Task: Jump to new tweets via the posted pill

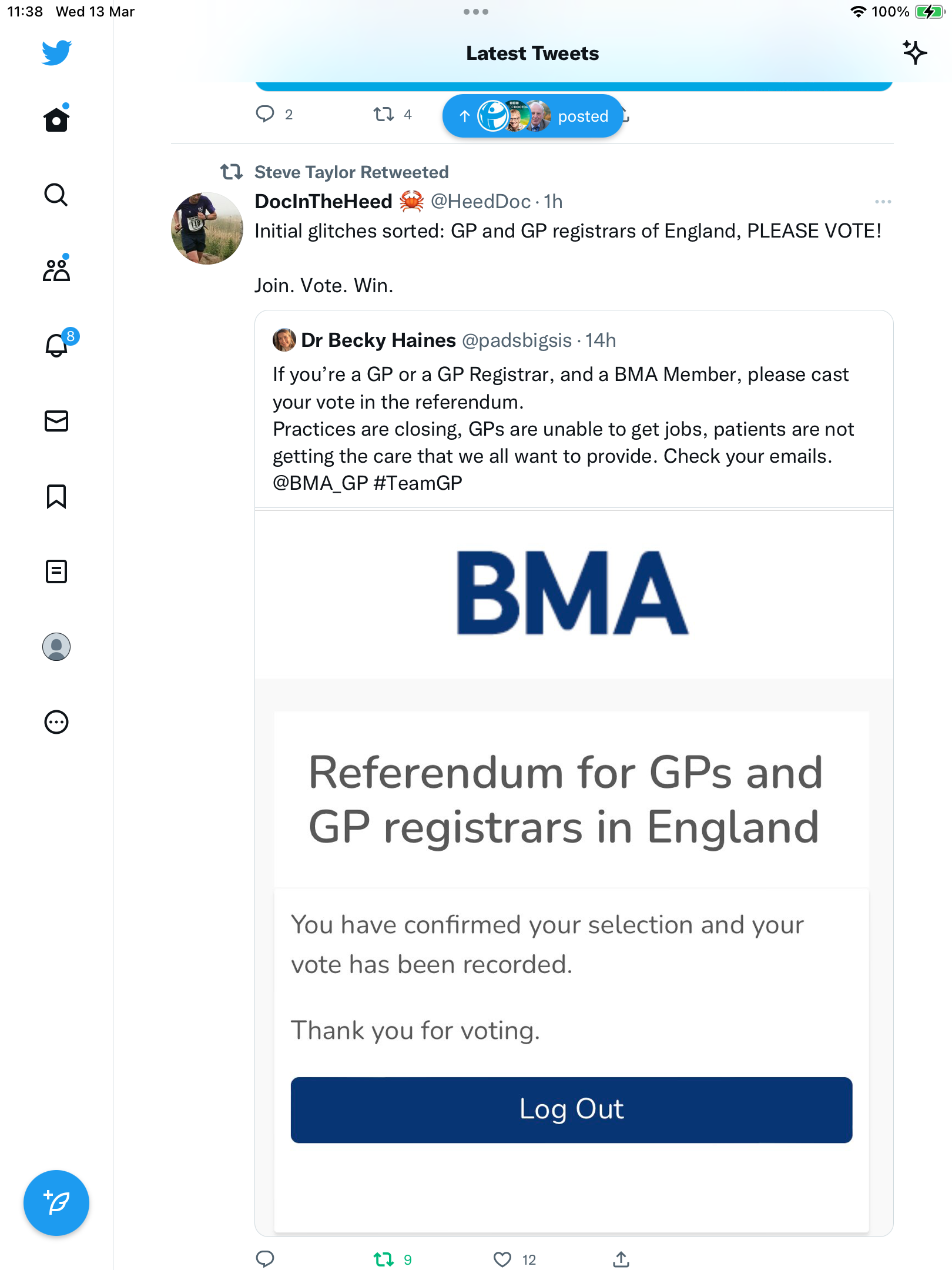Action: (533, 116)
